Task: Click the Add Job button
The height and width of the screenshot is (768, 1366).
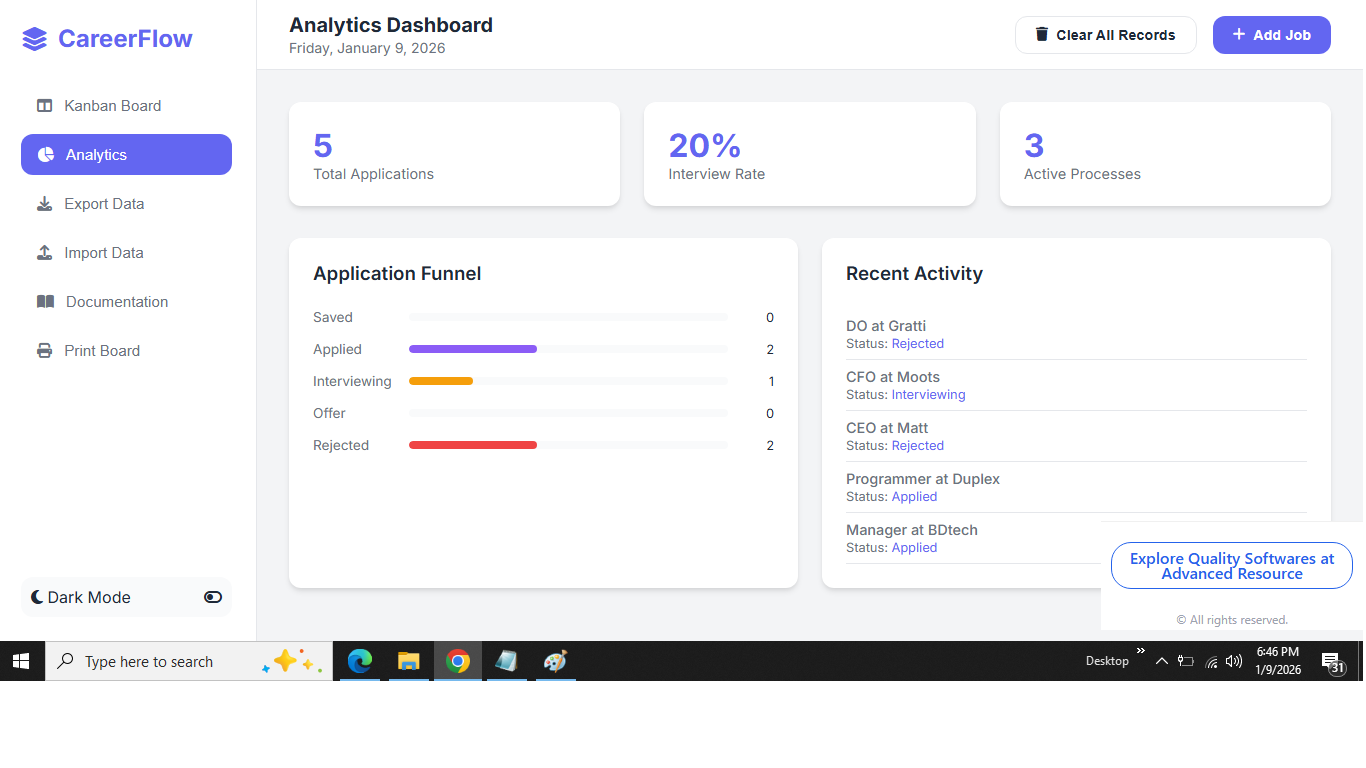Action: 1271,35
